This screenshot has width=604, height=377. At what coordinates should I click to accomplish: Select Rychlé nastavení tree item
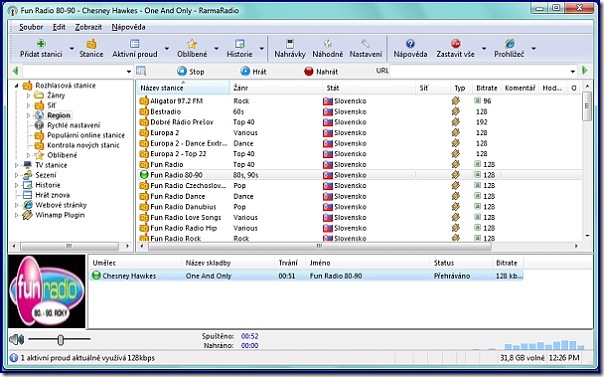pyautogui.click(x=73, y=125)
